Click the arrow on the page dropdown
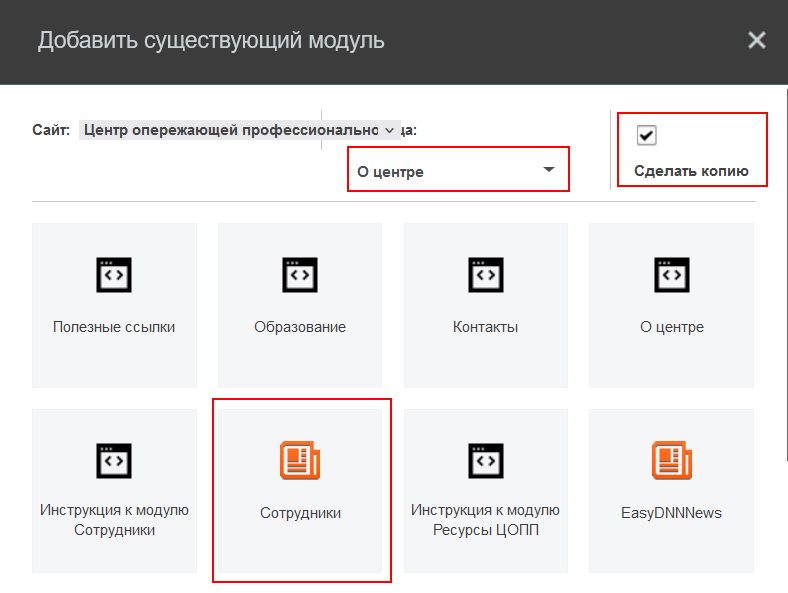Viewport: 788px width, 593px height. tap(548, 170)
